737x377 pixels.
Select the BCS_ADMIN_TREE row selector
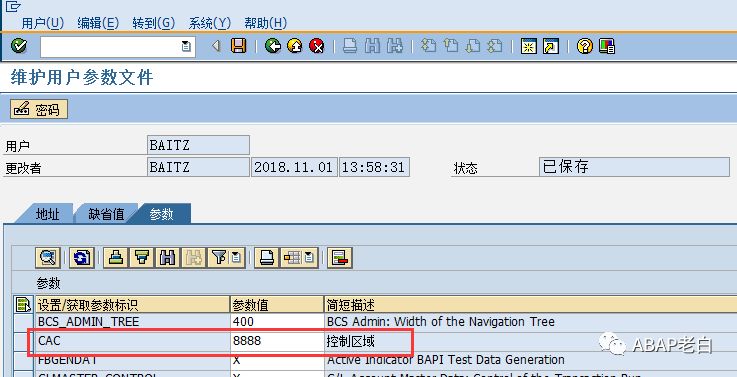(23, 322)
